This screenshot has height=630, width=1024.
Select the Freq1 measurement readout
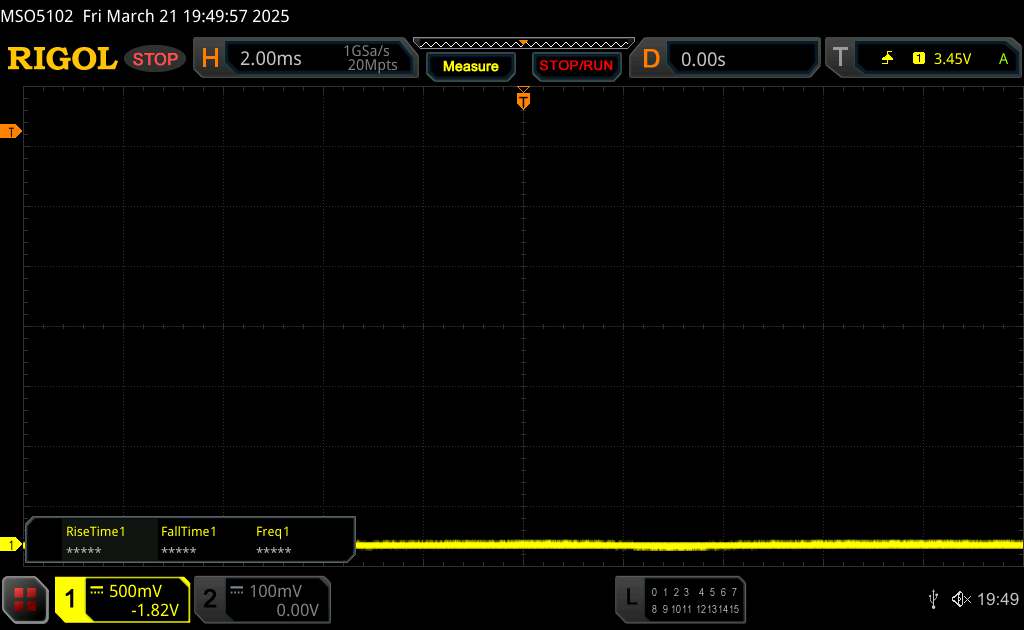pos(273,541)
